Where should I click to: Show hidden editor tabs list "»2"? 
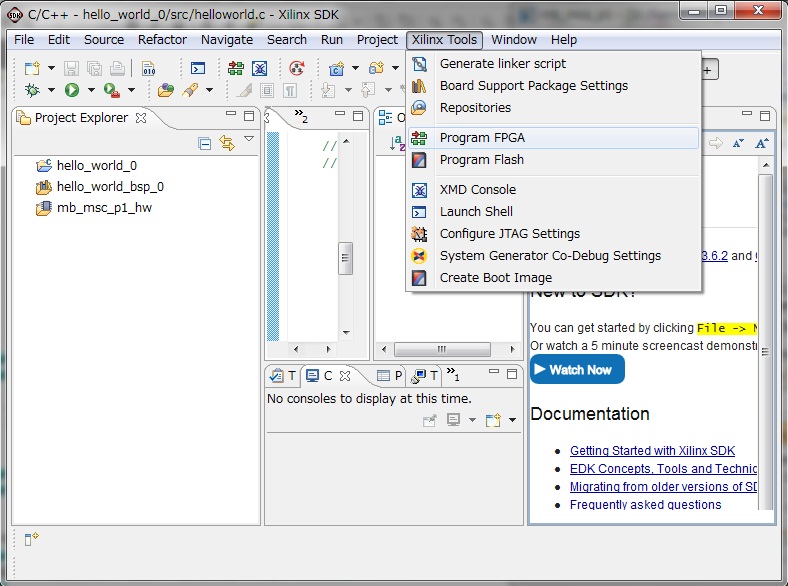tap(301, 116)
